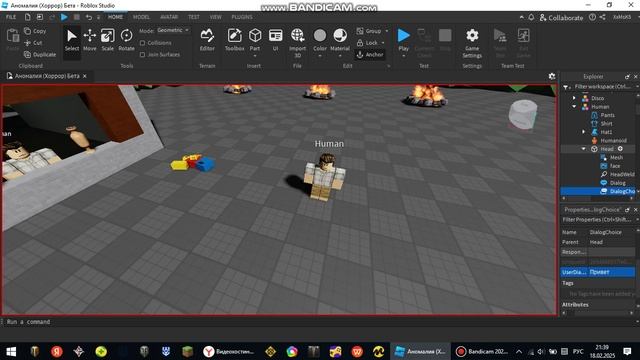640x360 pixels.
Task: Open the Part type dropdown arrow
Action: [255, 56]
